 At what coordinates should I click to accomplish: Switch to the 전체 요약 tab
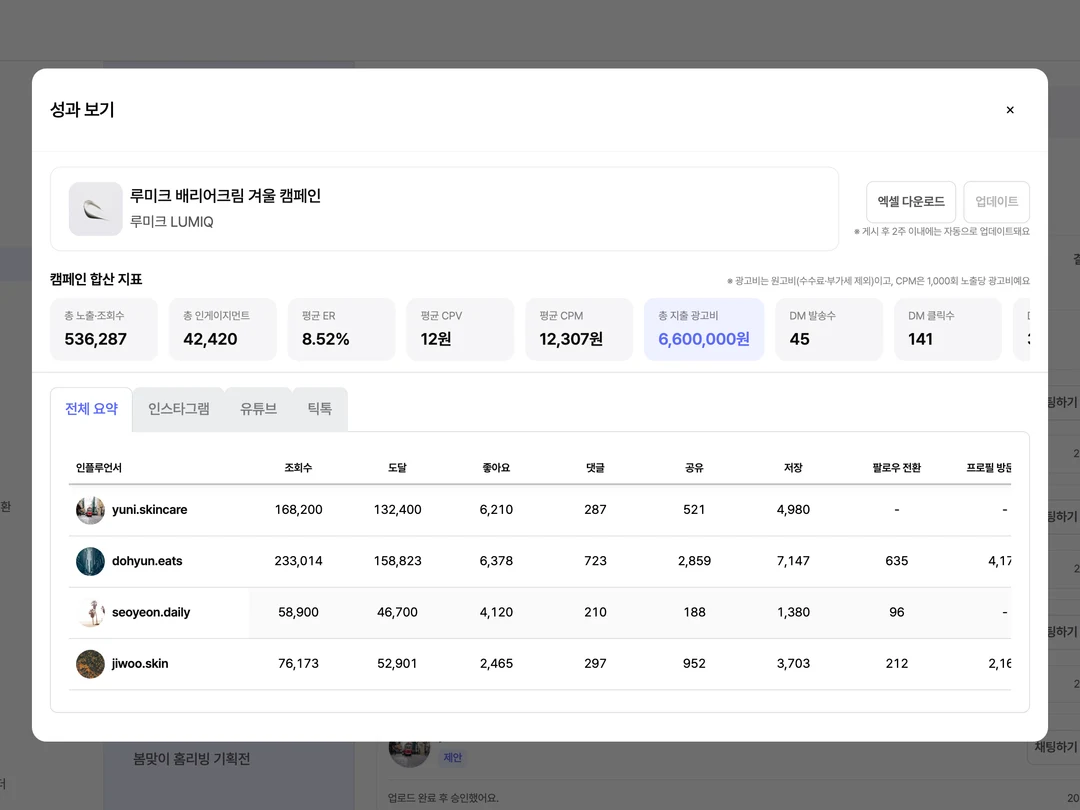click(91, 409)
